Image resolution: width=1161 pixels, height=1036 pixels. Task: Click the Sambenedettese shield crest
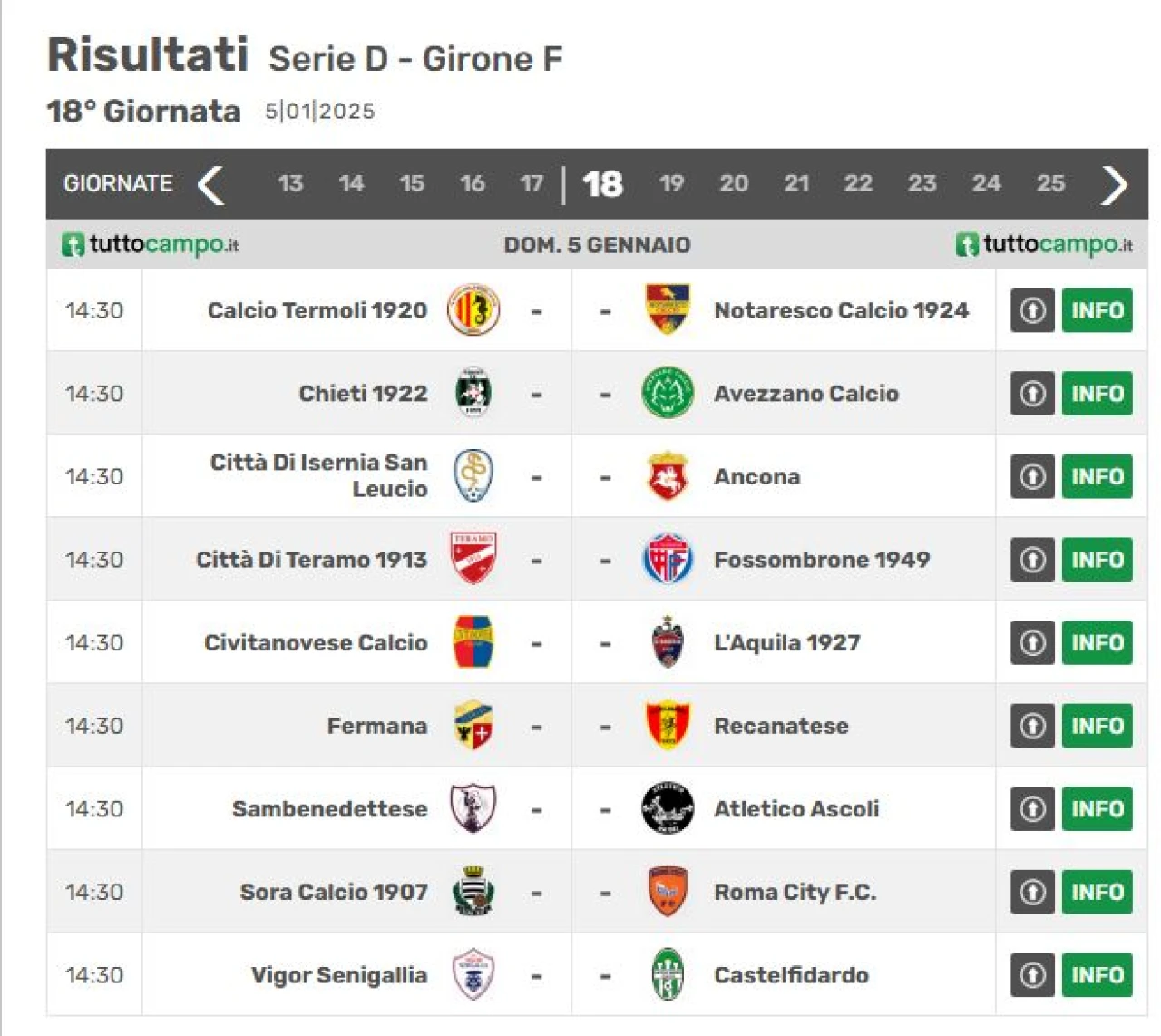473,808
